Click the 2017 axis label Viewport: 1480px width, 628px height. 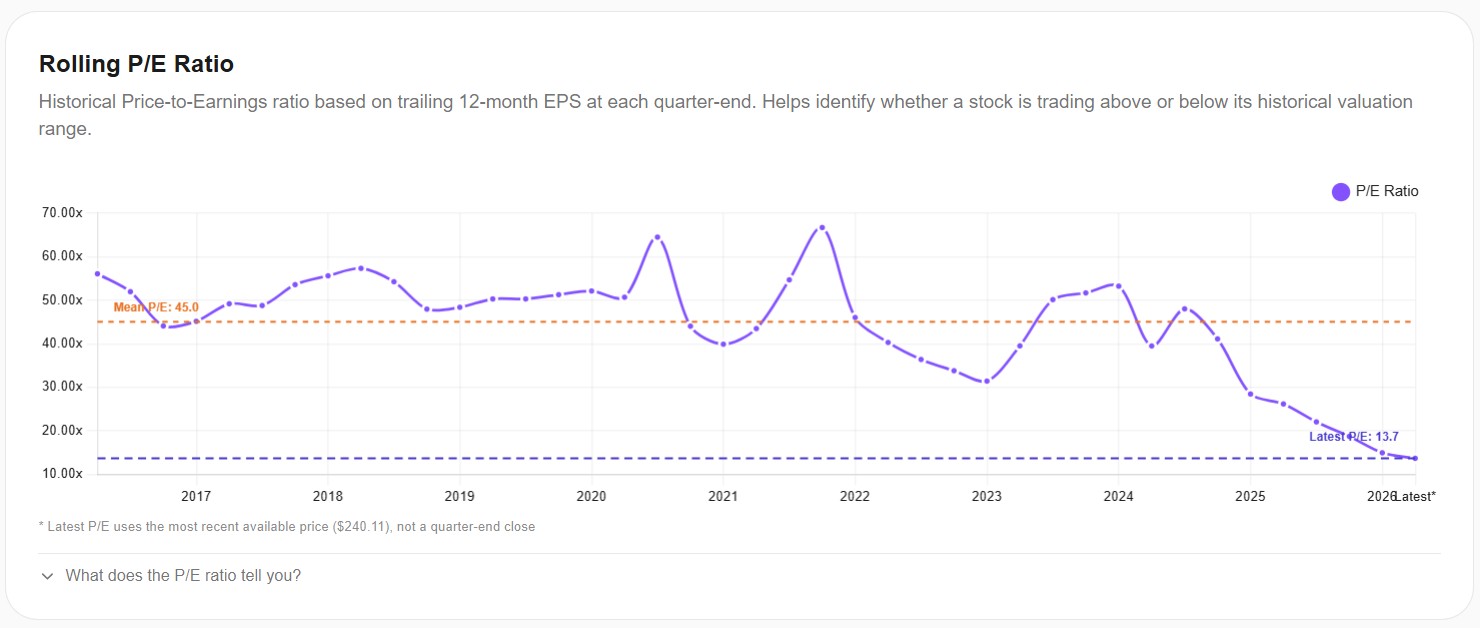click(196, 496)
